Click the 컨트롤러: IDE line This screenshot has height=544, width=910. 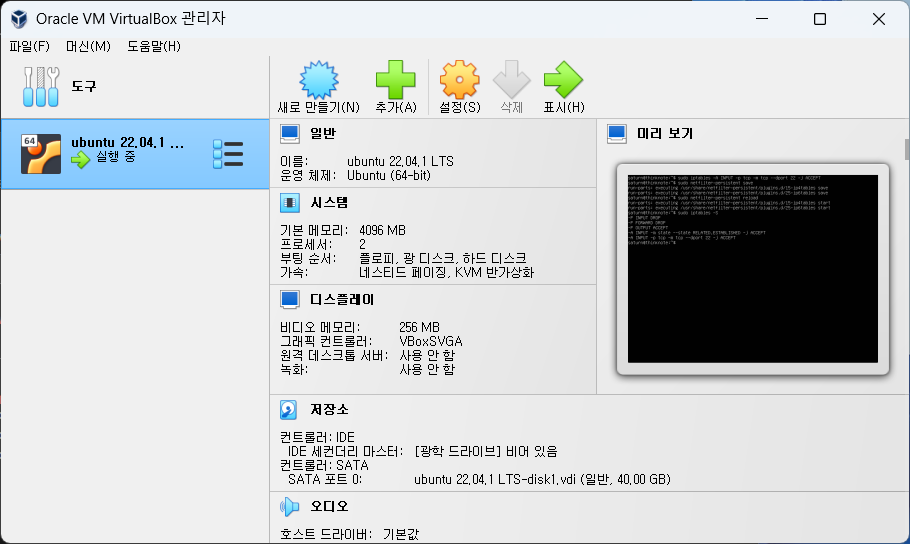[x=317, y=438]
